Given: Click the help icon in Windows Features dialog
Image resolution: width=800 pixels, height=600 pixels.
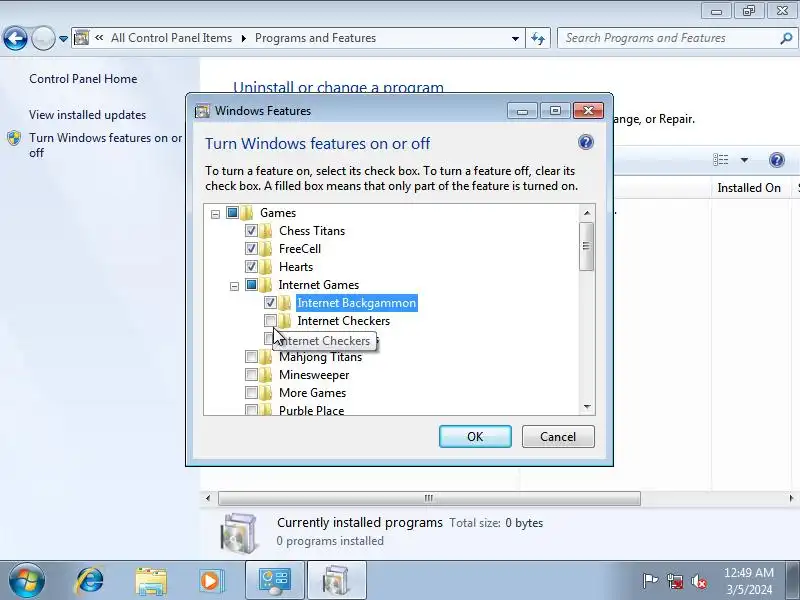Looking at the screenshot, I should coord(586,142).
